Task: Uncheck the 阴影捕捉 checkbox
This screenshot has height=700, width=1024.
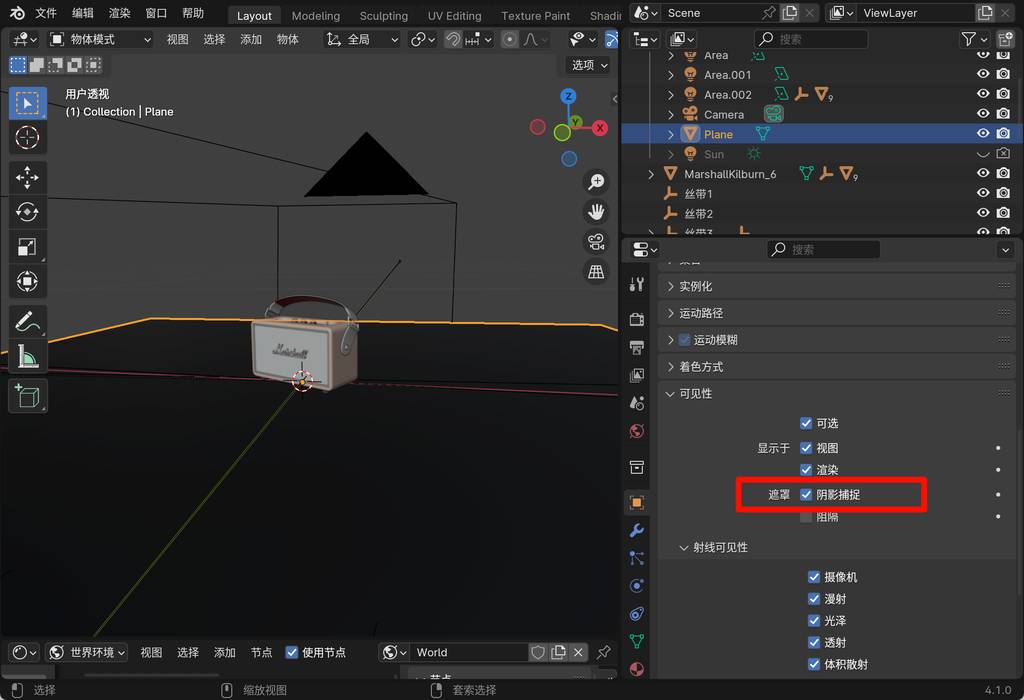Action: (806, 495)
